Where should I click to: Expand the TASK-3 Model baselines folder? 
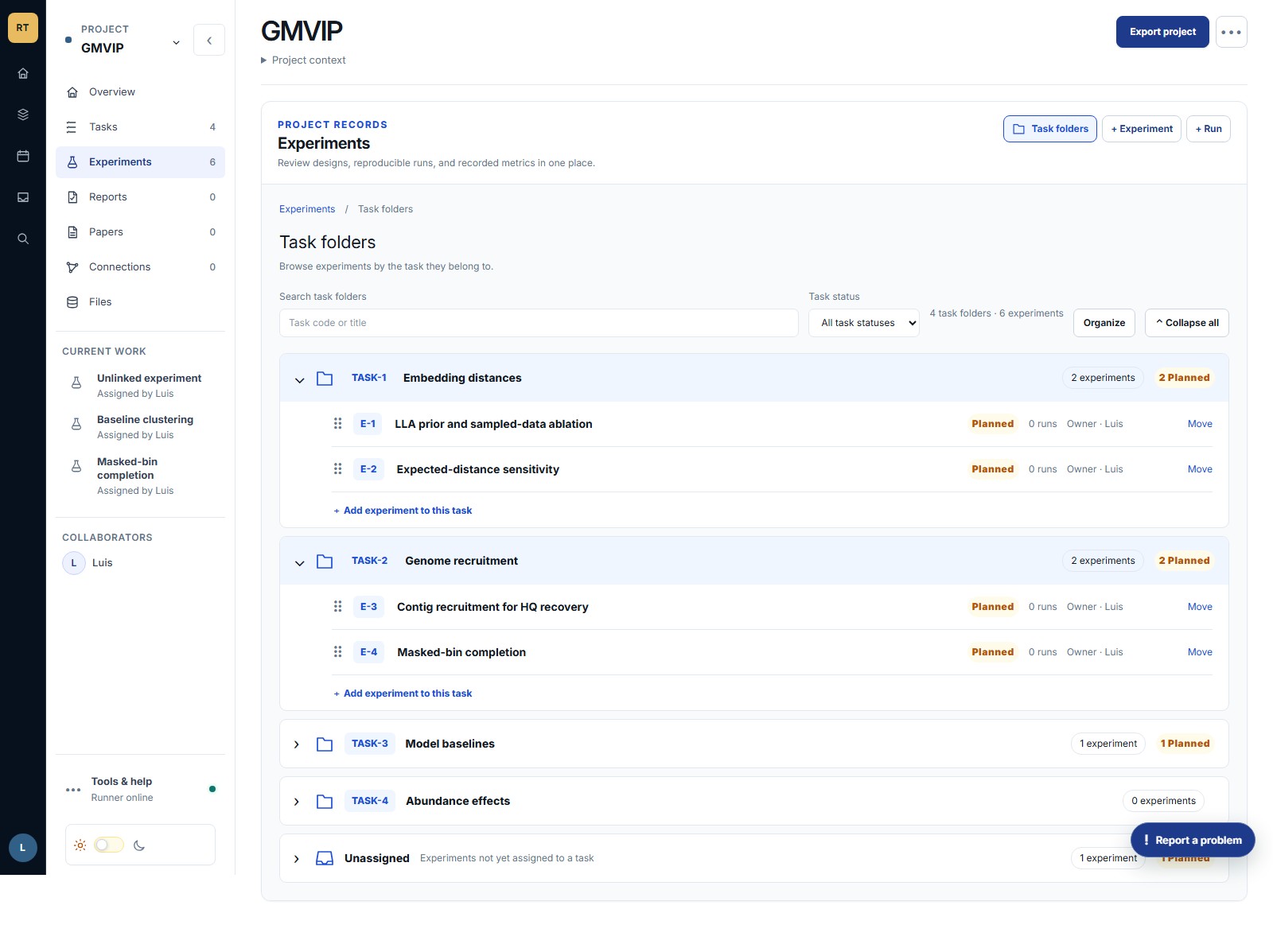click(297, 744)
